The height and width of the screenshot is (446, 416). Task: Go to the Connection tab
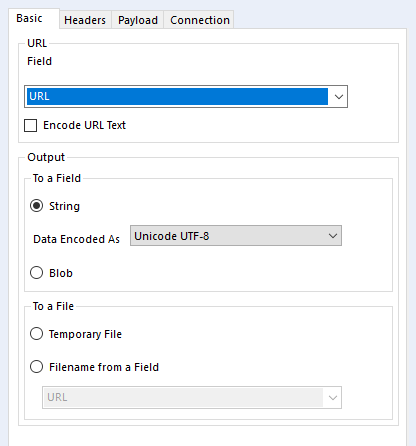click(199, 20)
